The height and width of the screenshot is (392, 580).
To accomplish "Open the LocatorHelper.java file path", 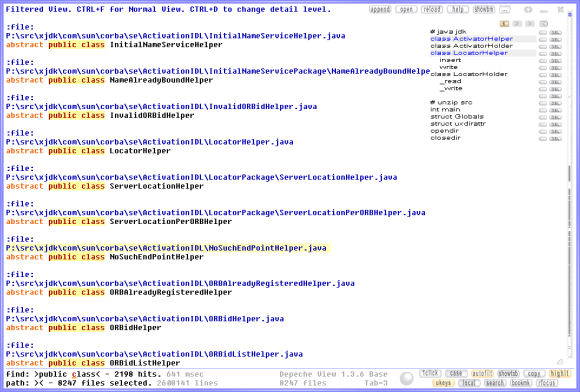I will (x=150, y=142).
